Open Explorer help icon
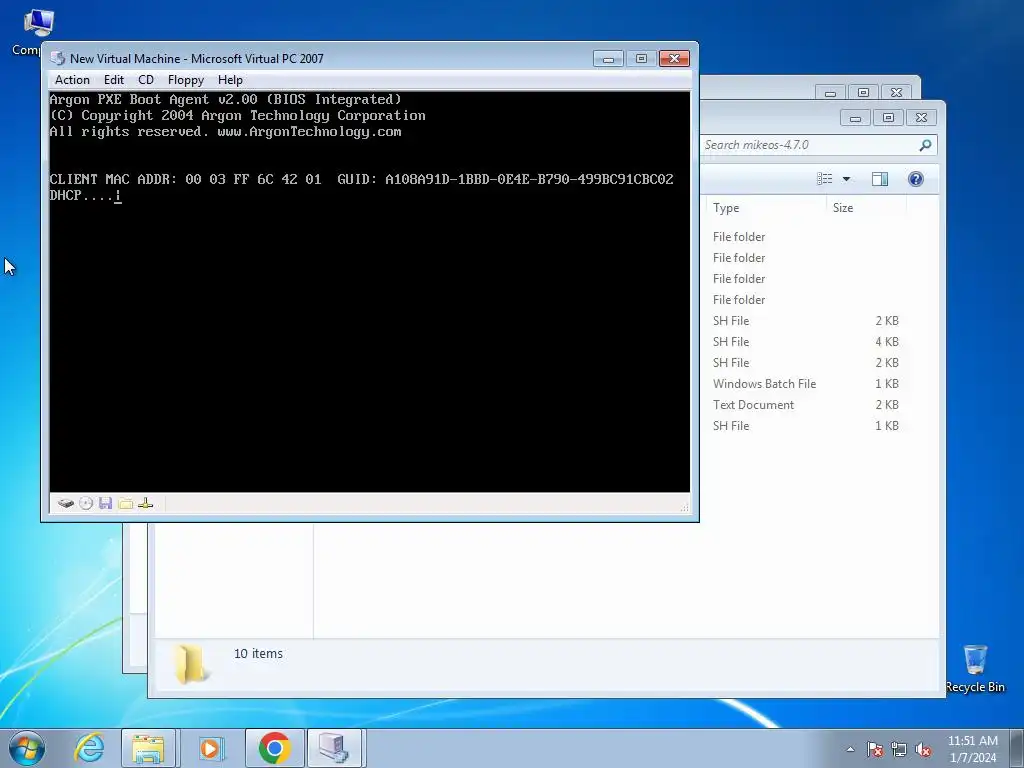Image resolution: width=1024 pixels, height=768 pixels. pyautogui.click(x=916, y=179)
